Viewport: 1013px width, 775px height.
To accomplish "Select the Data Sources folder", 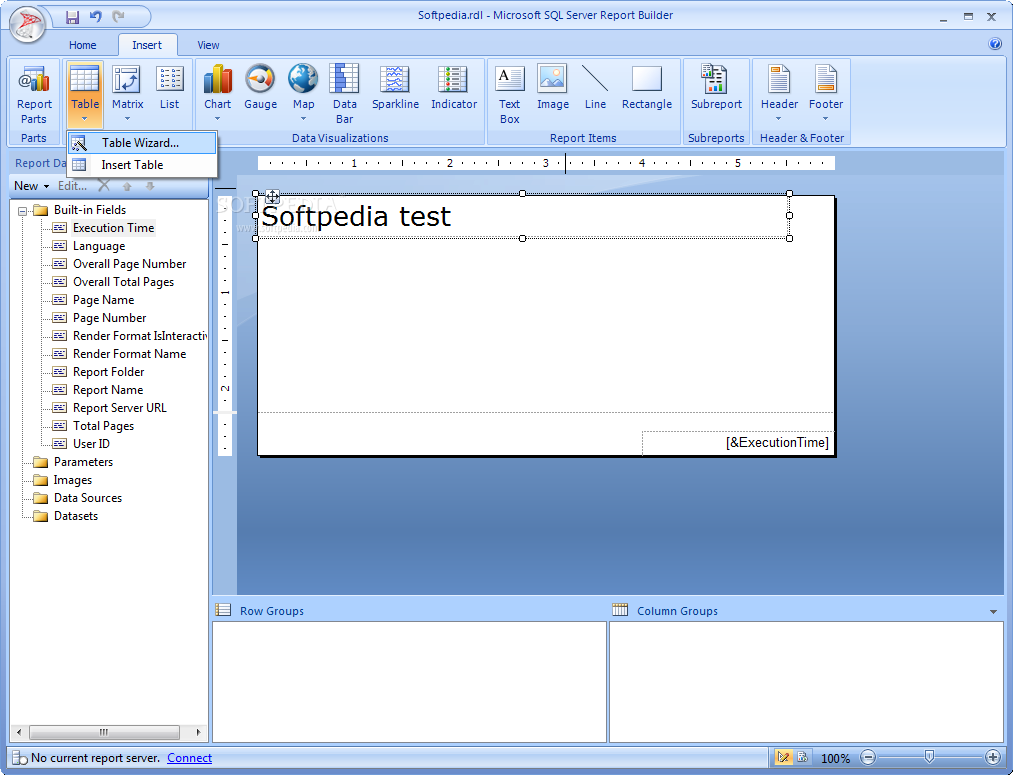I will coord(88,498).
